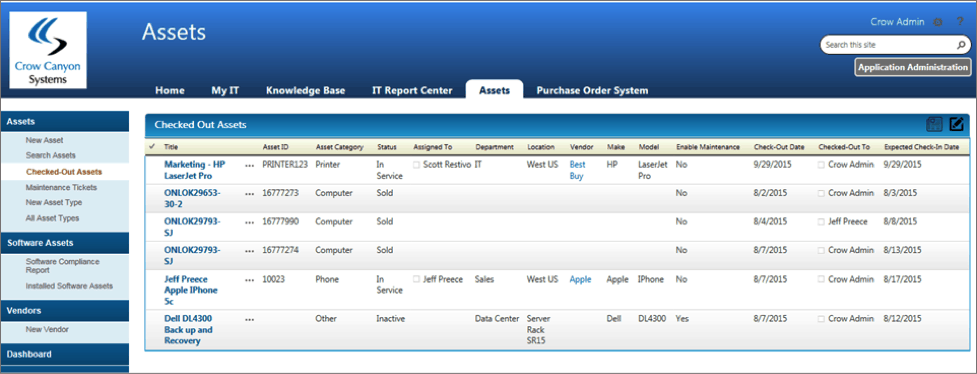Open ellipsis menu for ONLOK29653-30-2
Viewport: 977px width, 374px height.
[x=250, y=194]
